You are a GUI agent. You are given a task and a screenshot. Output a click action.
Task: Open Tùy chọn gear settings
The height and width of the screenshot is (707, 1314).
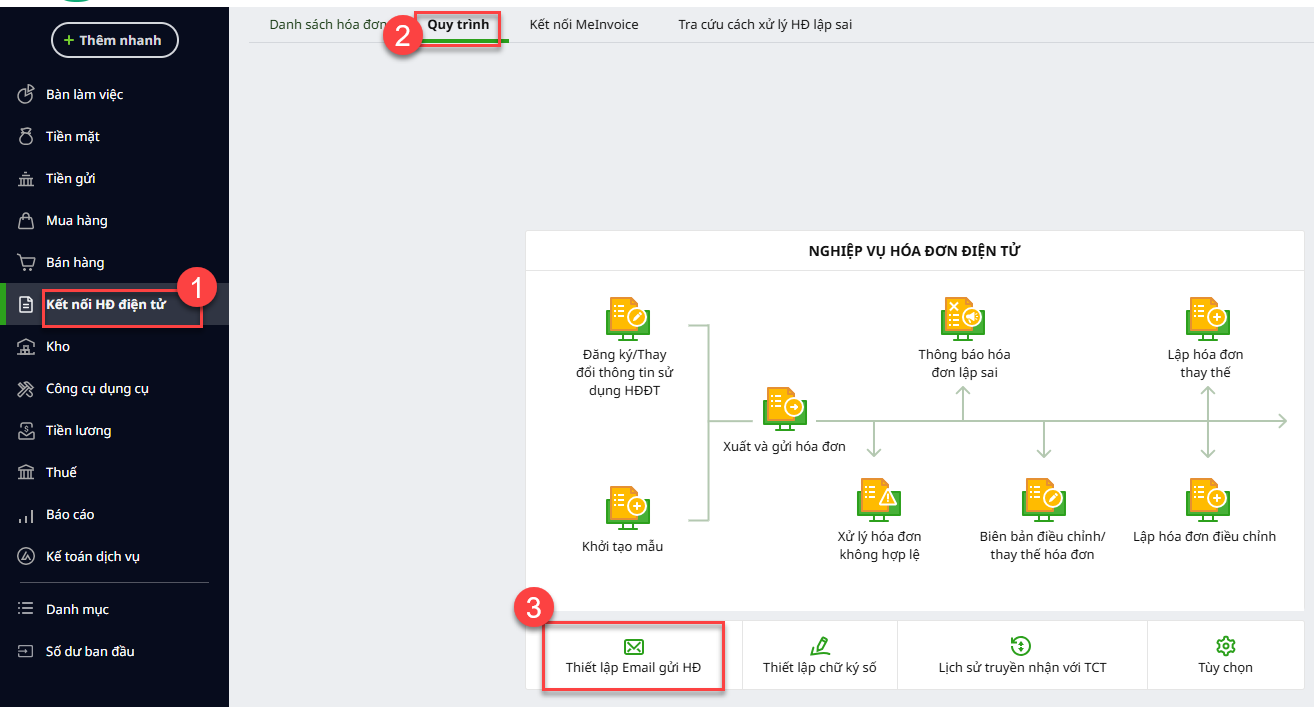point(1225,656)
